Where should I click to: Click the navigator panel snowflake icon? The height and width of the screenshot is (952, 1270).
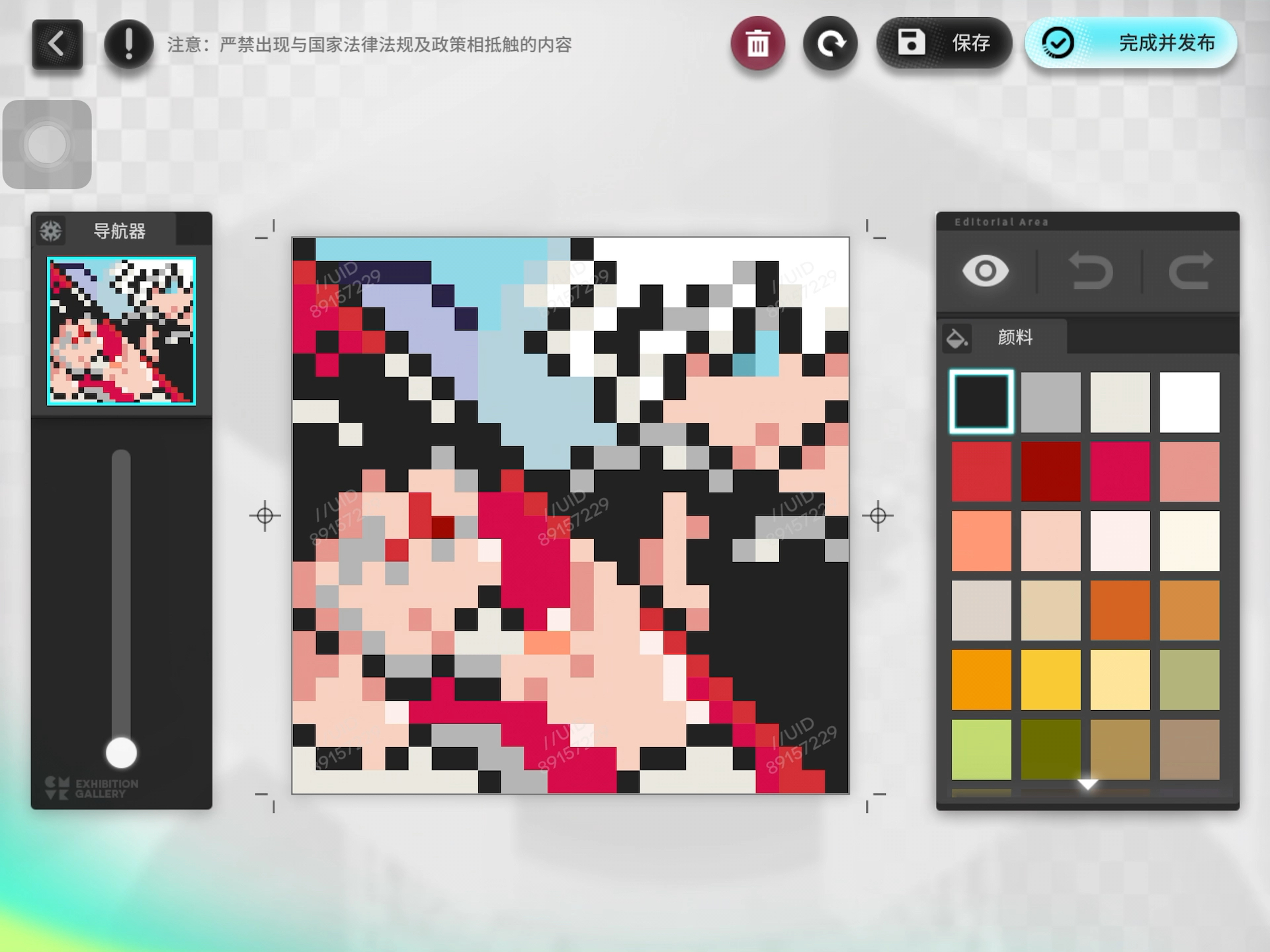pos(51,231)
